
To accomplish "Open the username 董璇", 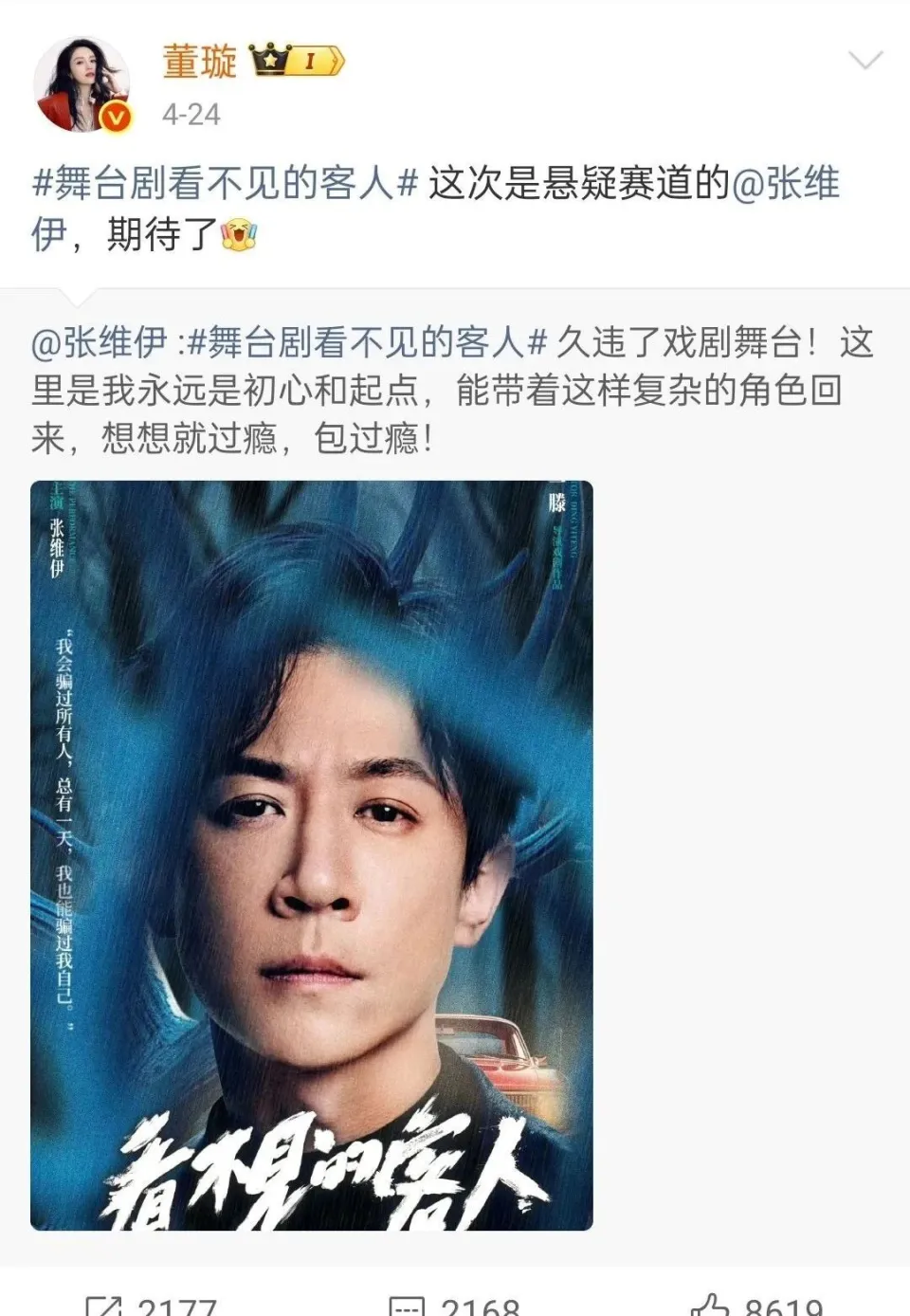I will tap(199, 62).
